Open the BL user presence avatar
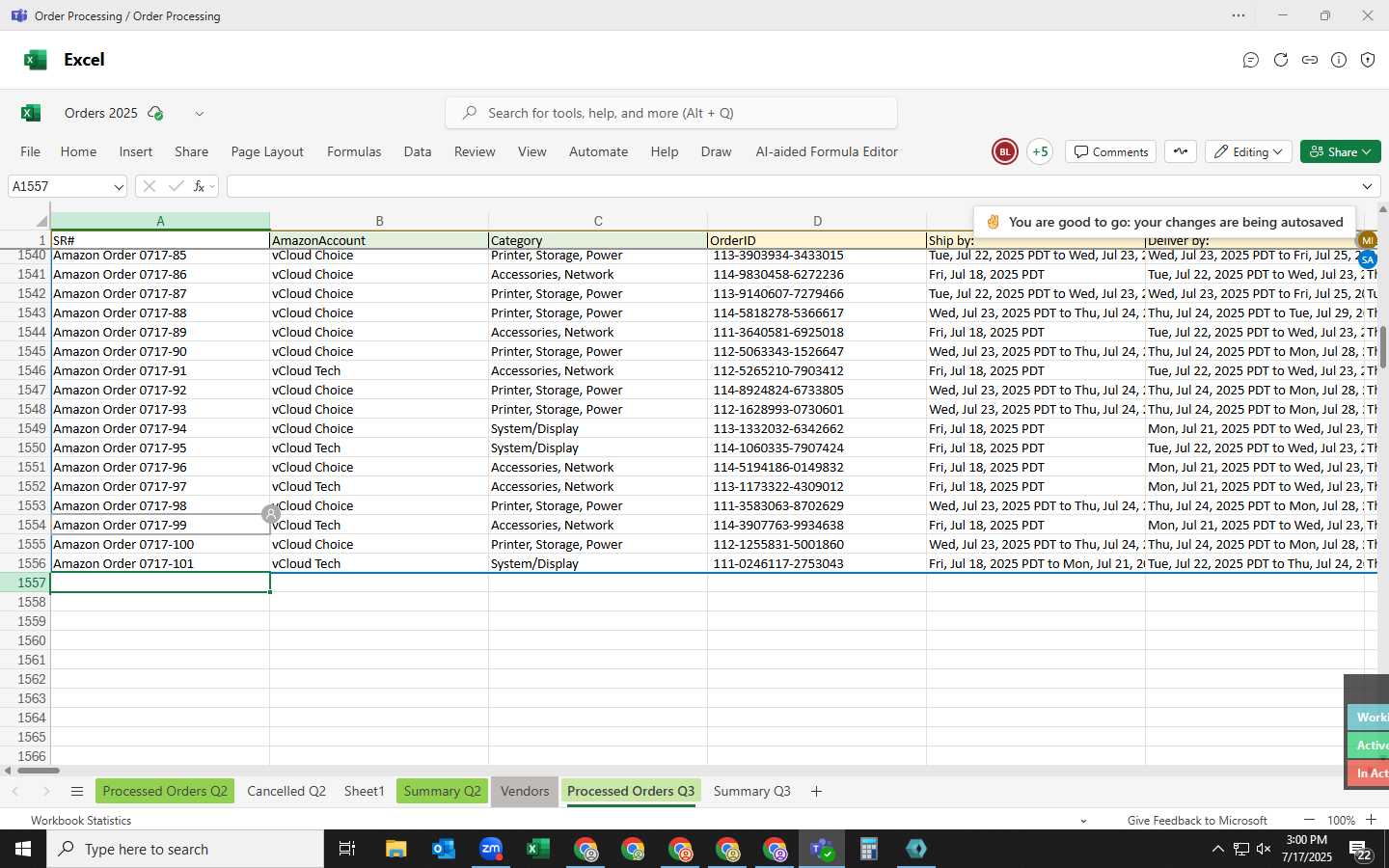 tap(1004, 151)
